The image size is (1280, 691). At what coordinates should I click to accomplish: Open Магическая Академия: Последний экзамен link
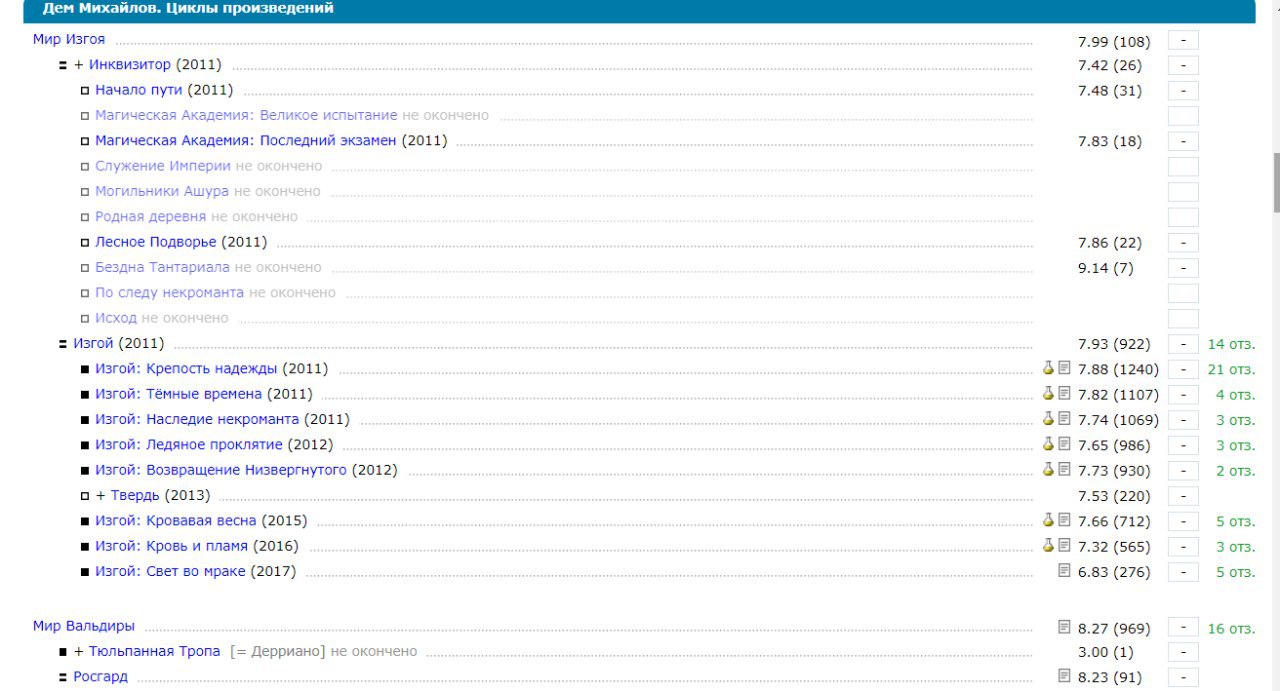point(246,140)
